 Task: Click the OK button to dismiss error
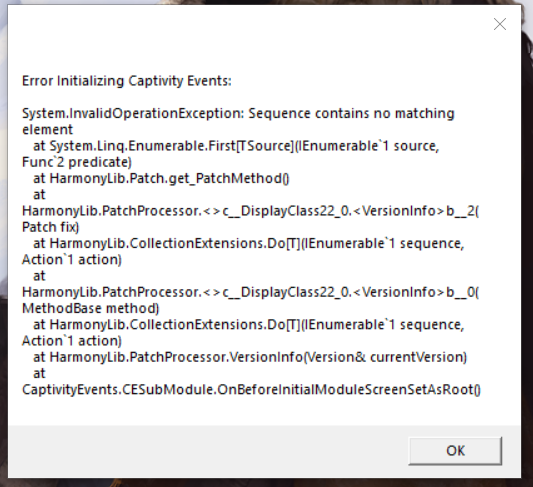[455, 451]
